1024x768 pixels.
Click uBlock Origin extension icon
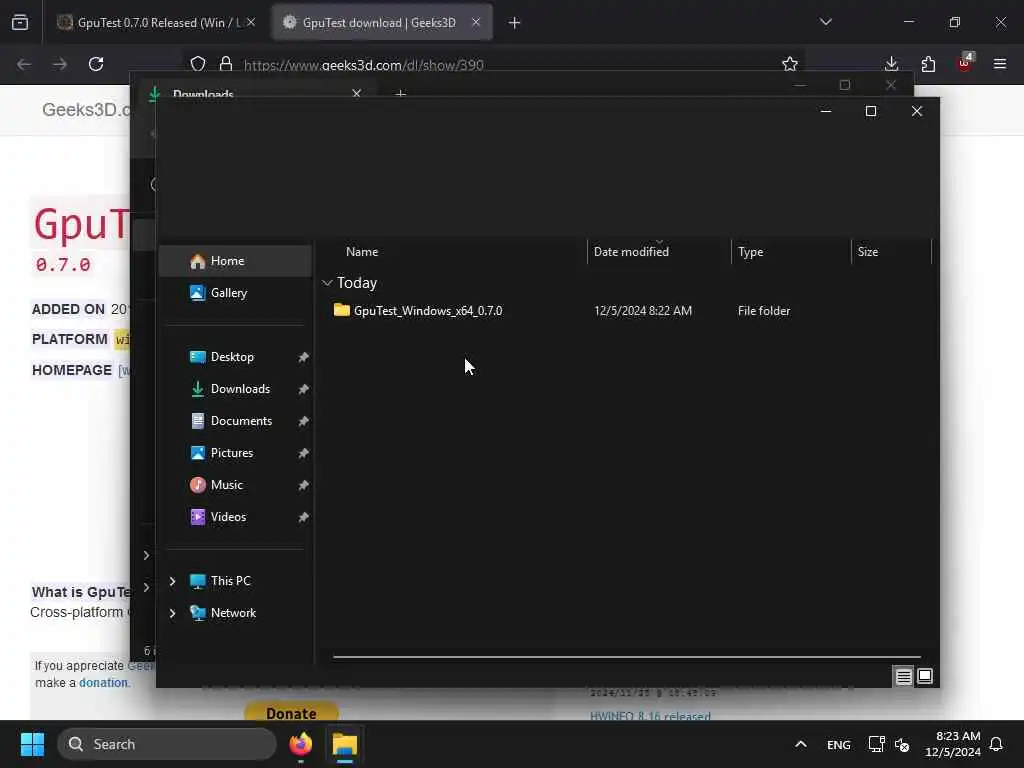coord(965,63)
